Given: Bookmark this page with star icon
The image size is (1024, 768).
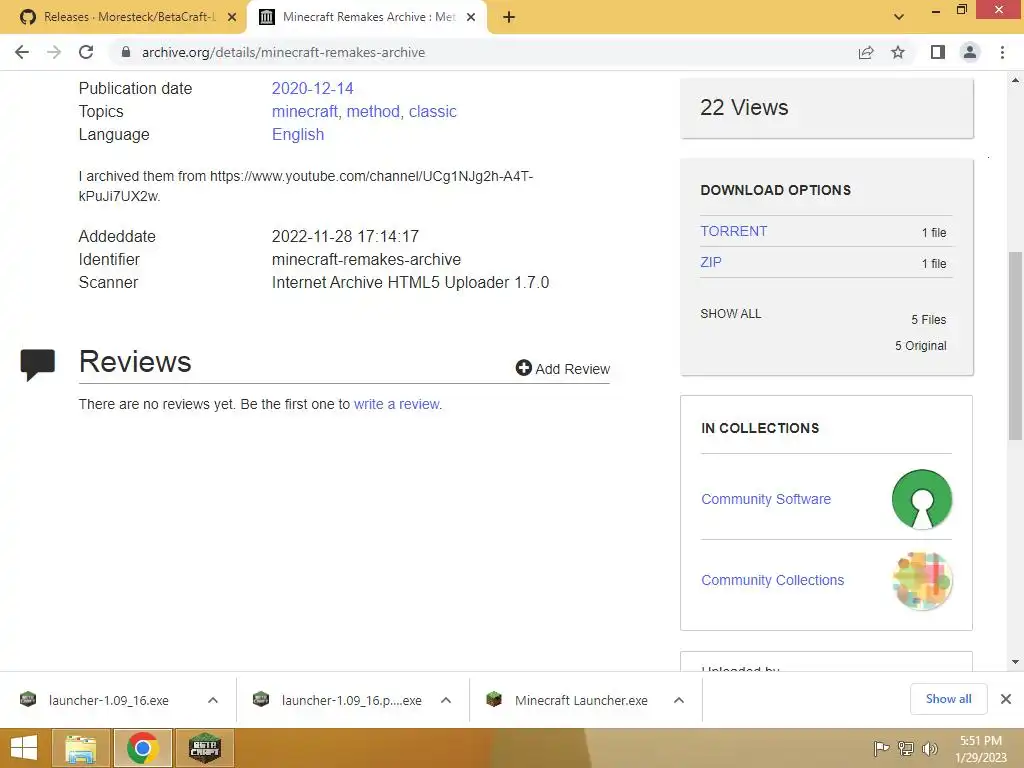Looking at the screenshot, I should point(898,52).
